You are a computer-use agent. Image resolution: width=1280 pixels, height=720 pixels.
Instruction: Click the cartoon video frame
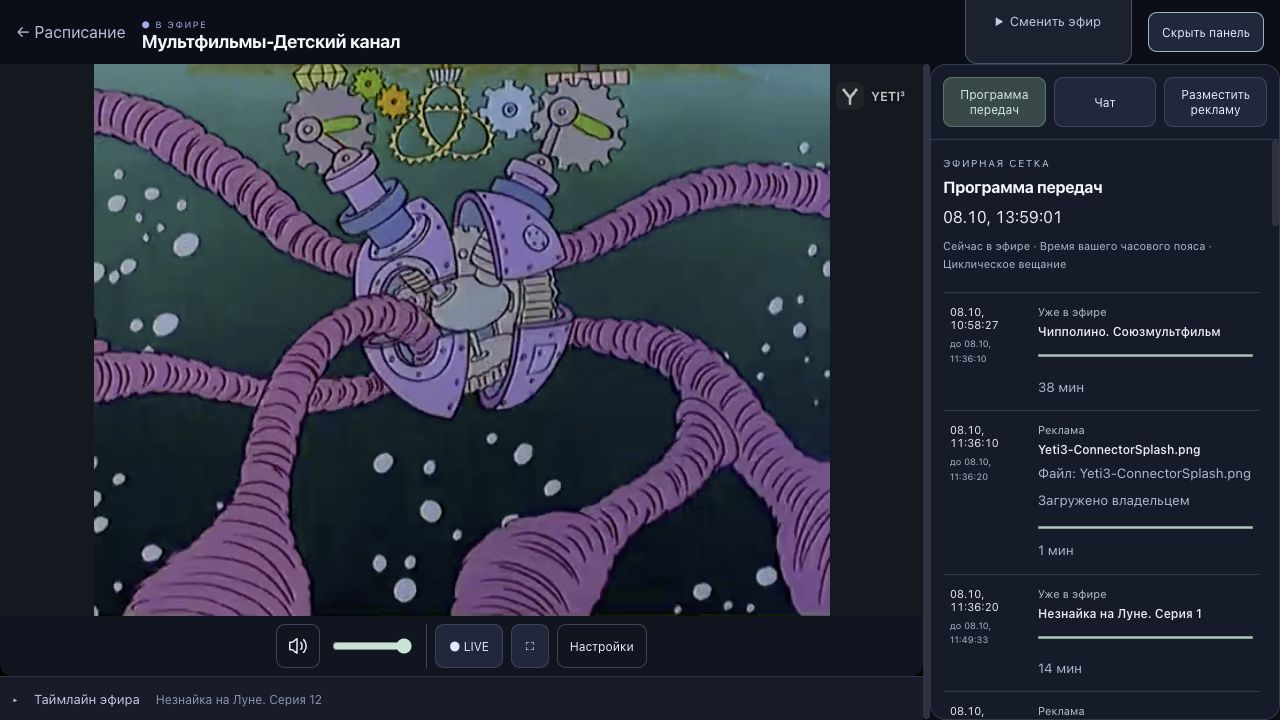coord(462,340)
